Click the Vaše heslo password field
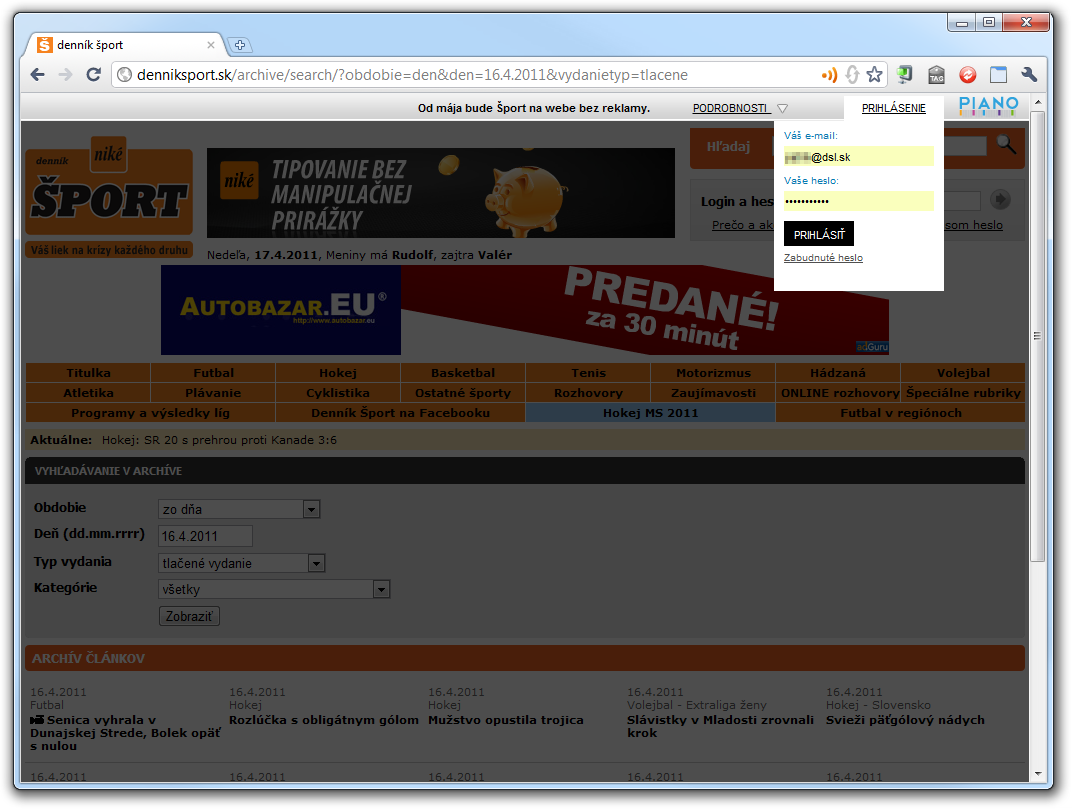Viewport: 1072px width, 809px height. (858, 201)
